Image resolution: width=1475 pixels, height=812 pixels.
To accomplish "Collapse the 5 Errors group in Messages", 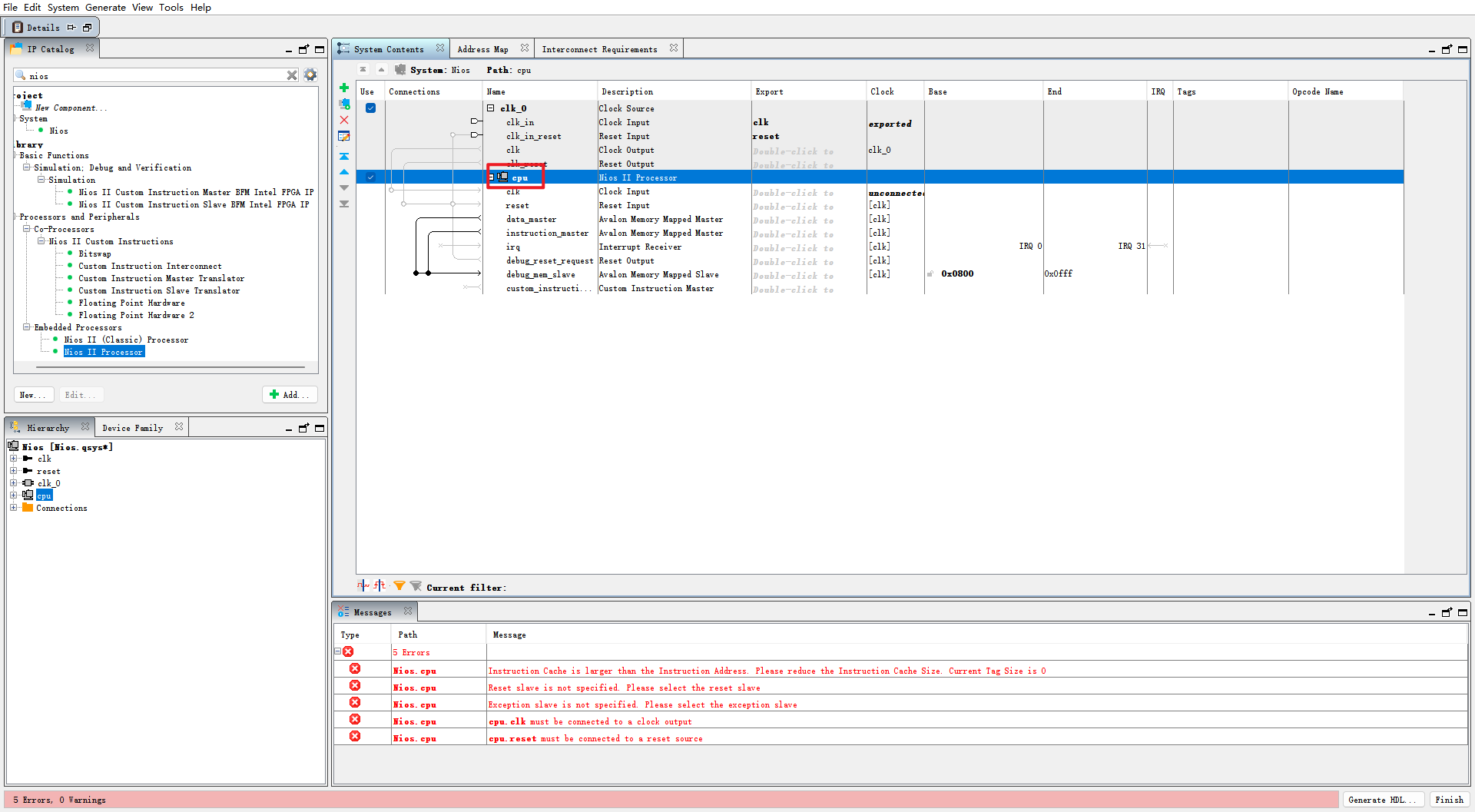I will coord(337,651).
